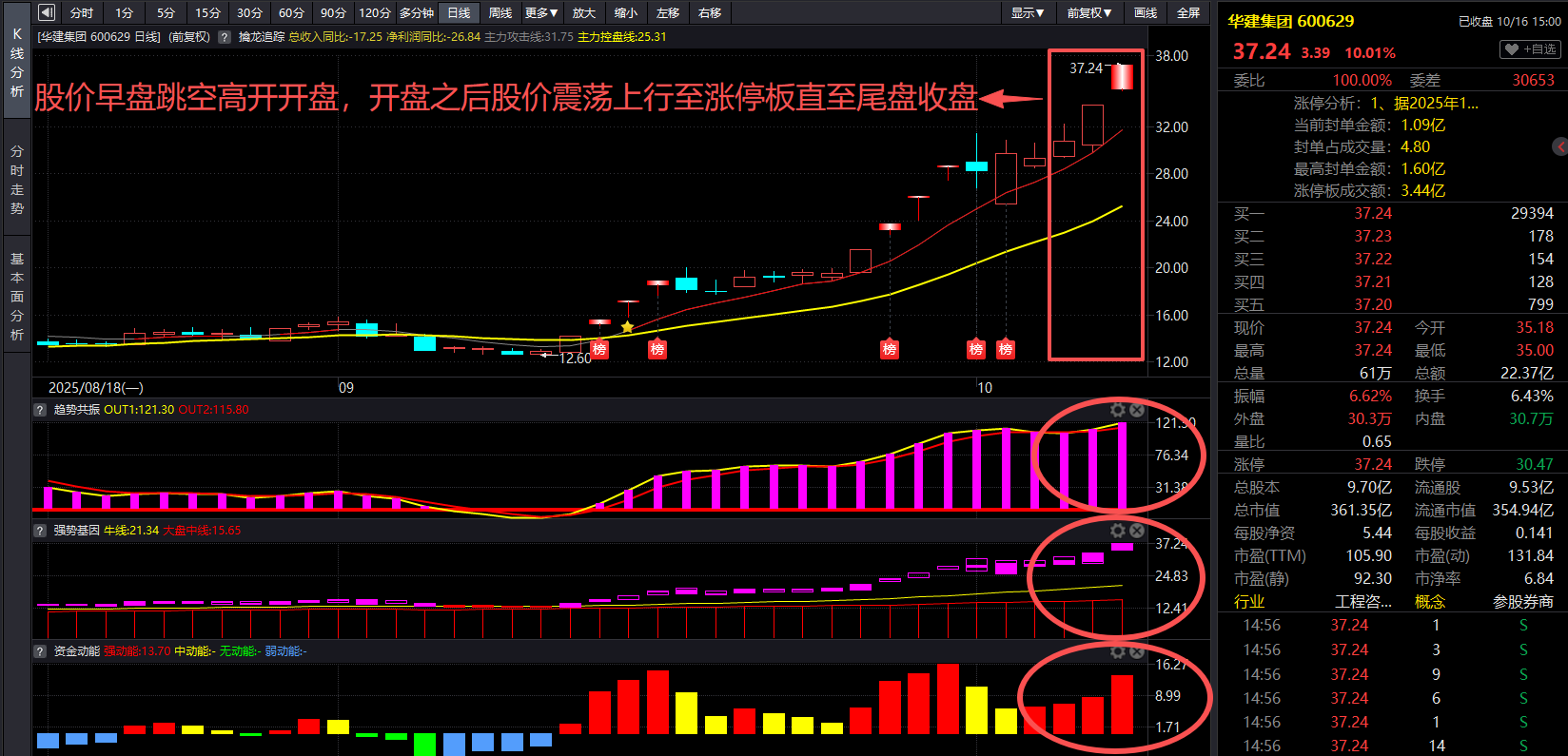Click the [华建集团 600629 日线] chart label
The image size is (1568, 756).
[100, 37]
